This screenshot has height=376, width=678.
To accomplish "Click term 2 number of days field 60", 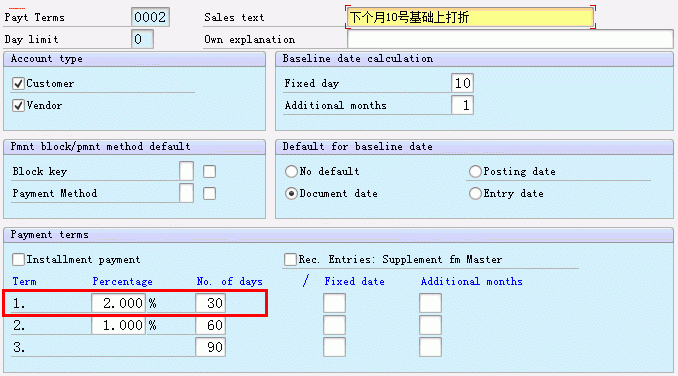I will (x=210, y=325).
